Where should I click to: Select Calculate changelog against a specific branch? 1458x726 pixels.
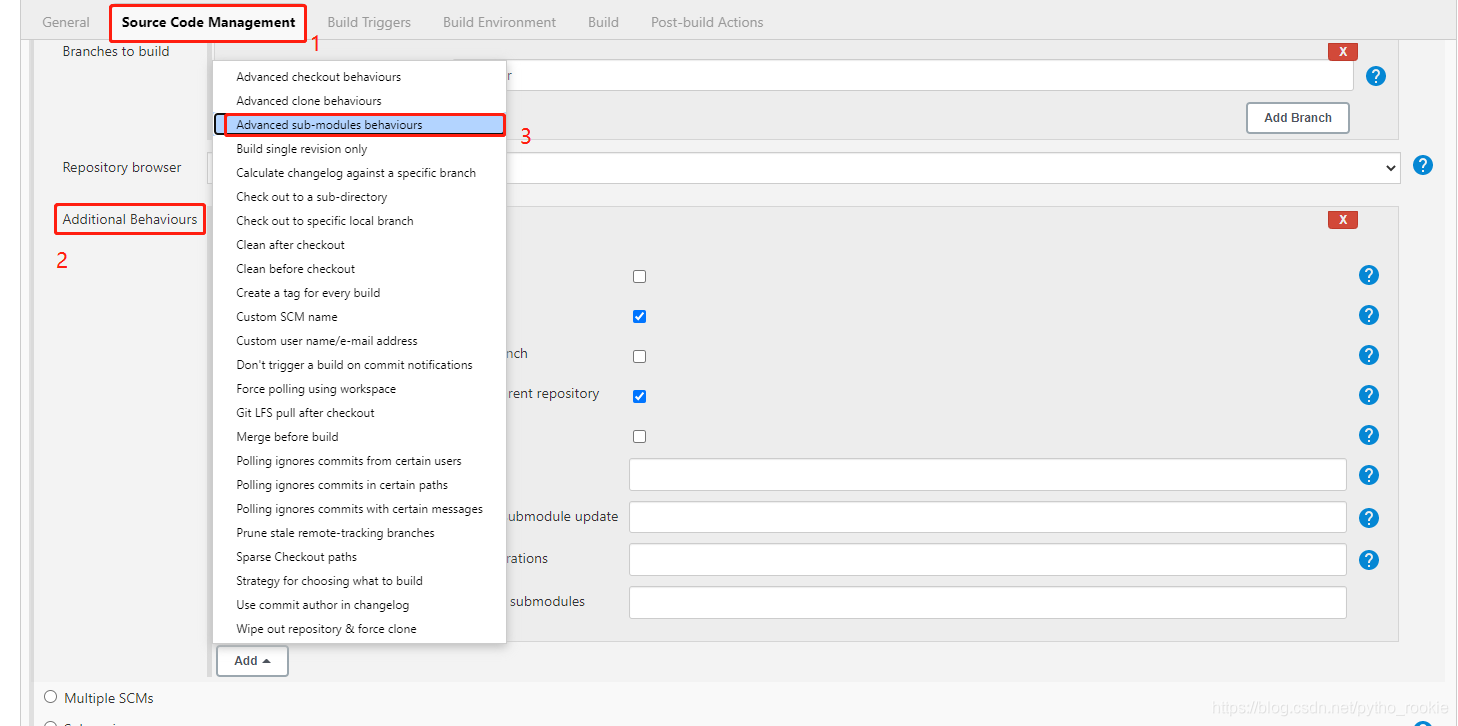pos(359,173)
